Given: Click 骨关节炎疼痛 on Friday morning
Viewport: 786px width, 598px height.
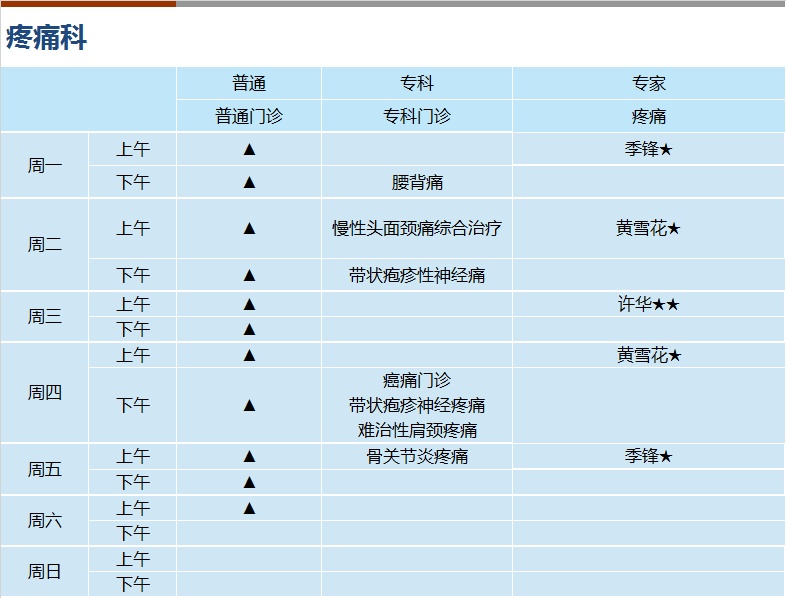Looking at the screenshot, I should coord(417,456).
